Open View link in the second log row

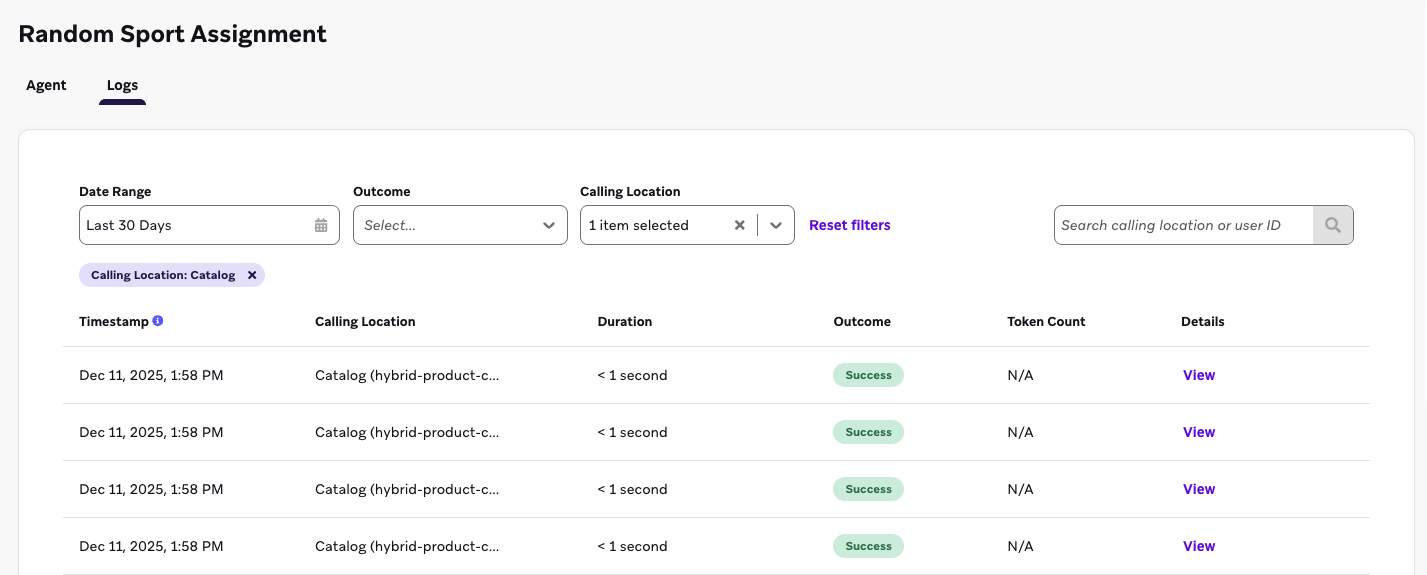point(1198,432)
